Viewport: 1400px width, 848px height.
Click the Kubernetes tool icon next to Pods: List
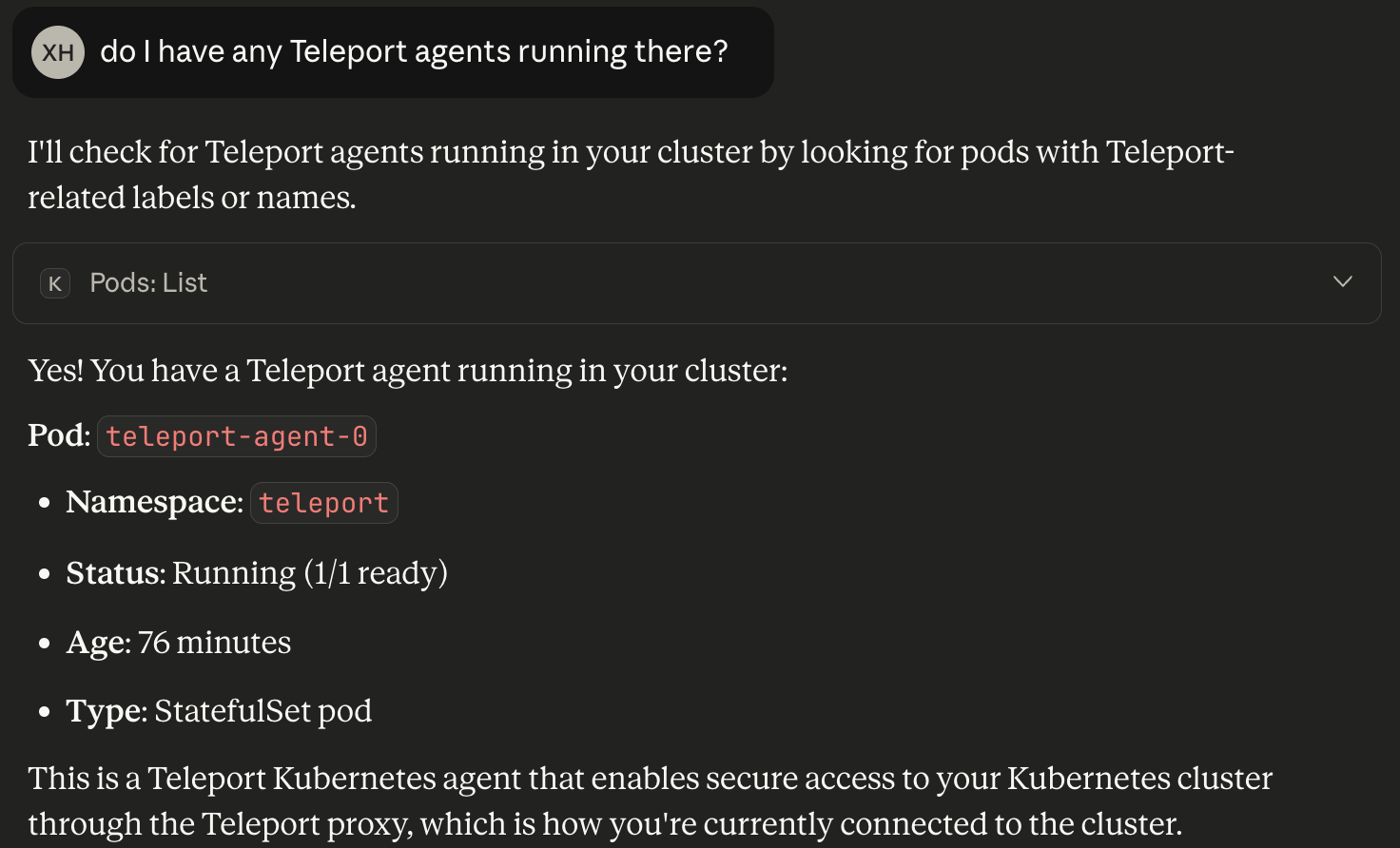pyautogui.click(x=54, y=282)
